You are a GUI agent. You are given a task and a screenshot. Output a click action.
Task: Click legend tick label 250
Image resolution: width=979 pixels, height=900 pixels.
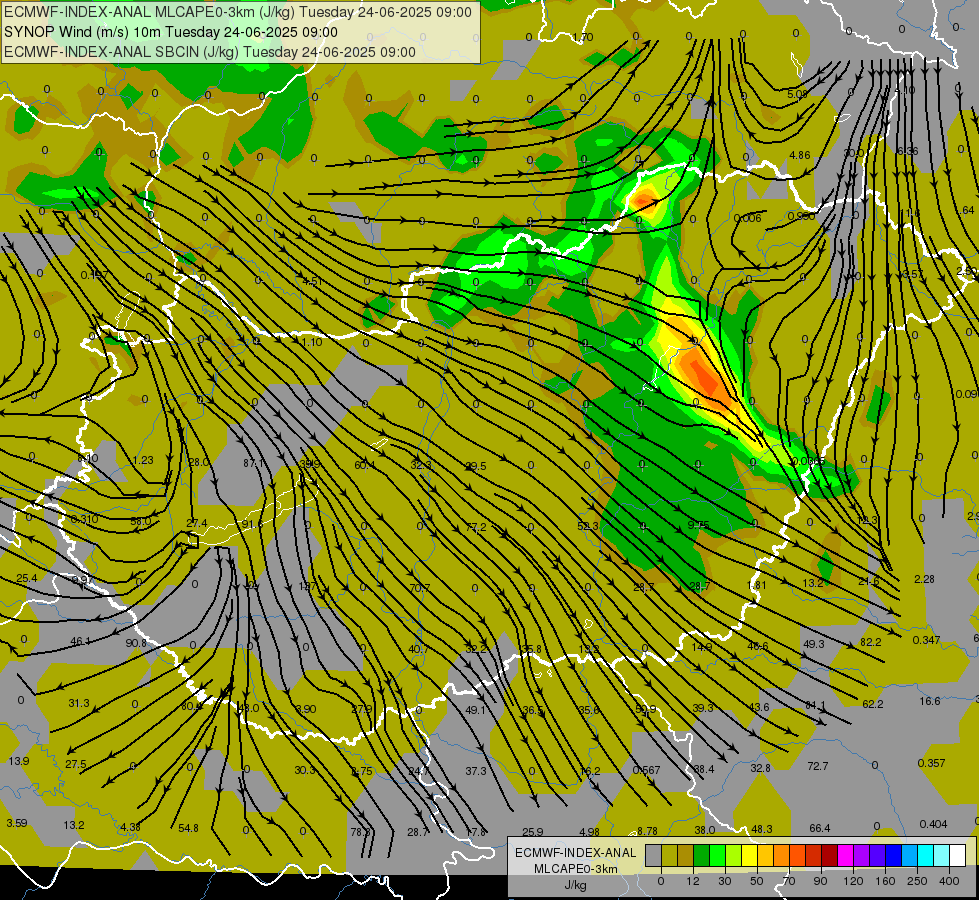[x=917, y=881]
